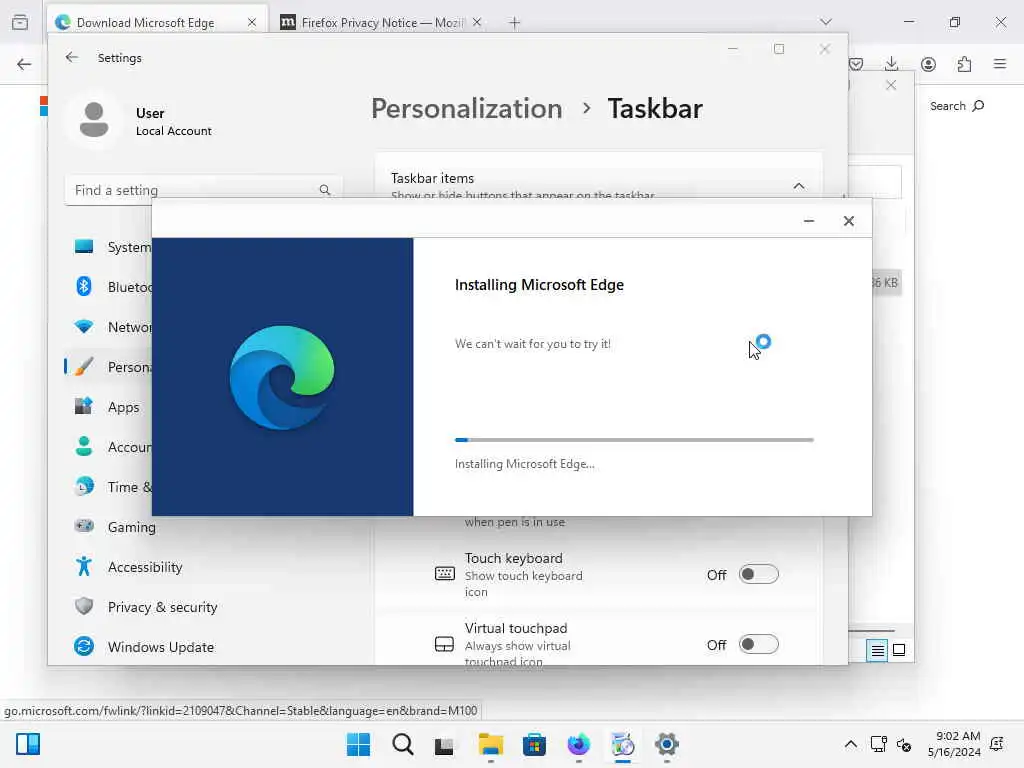This screenshot has width=1024, height=768.
Task: Click Personalization breadcrumb link
Action: (x=466, y=108)
